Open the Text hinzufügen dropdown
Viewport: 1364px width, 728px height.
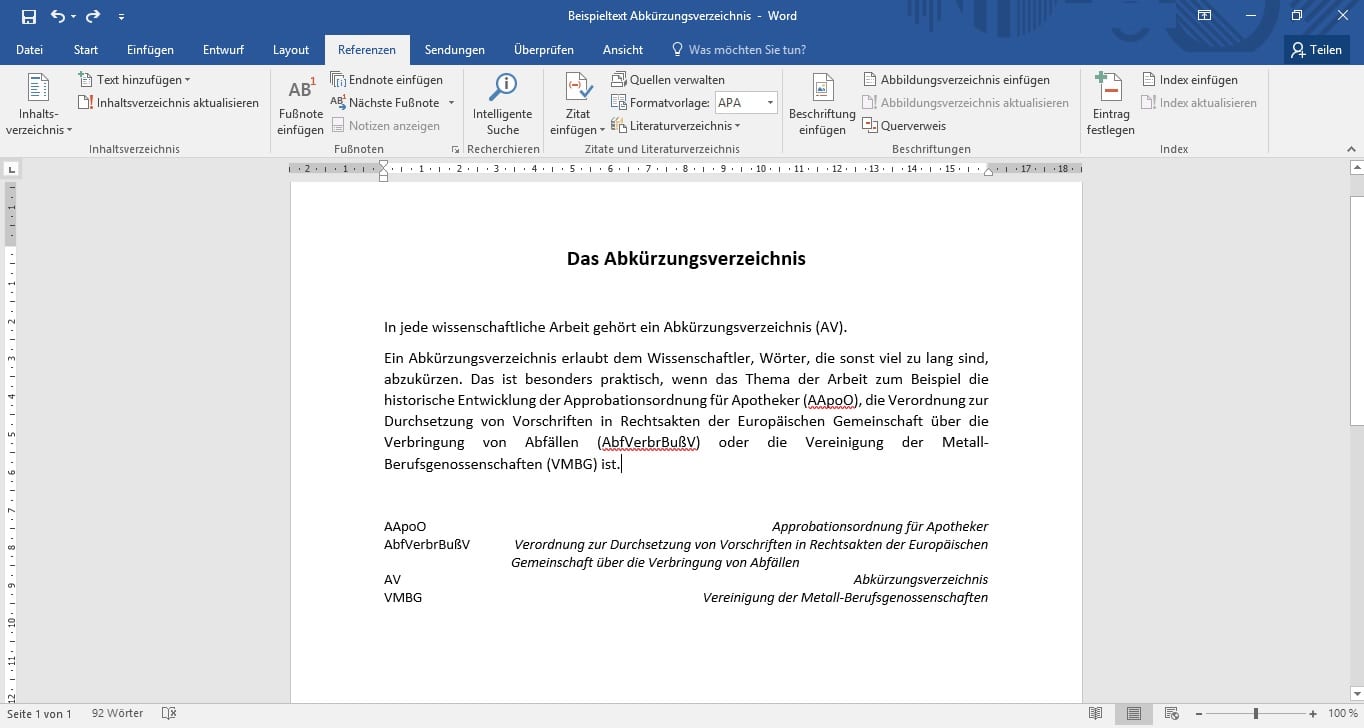click(135, 80)
